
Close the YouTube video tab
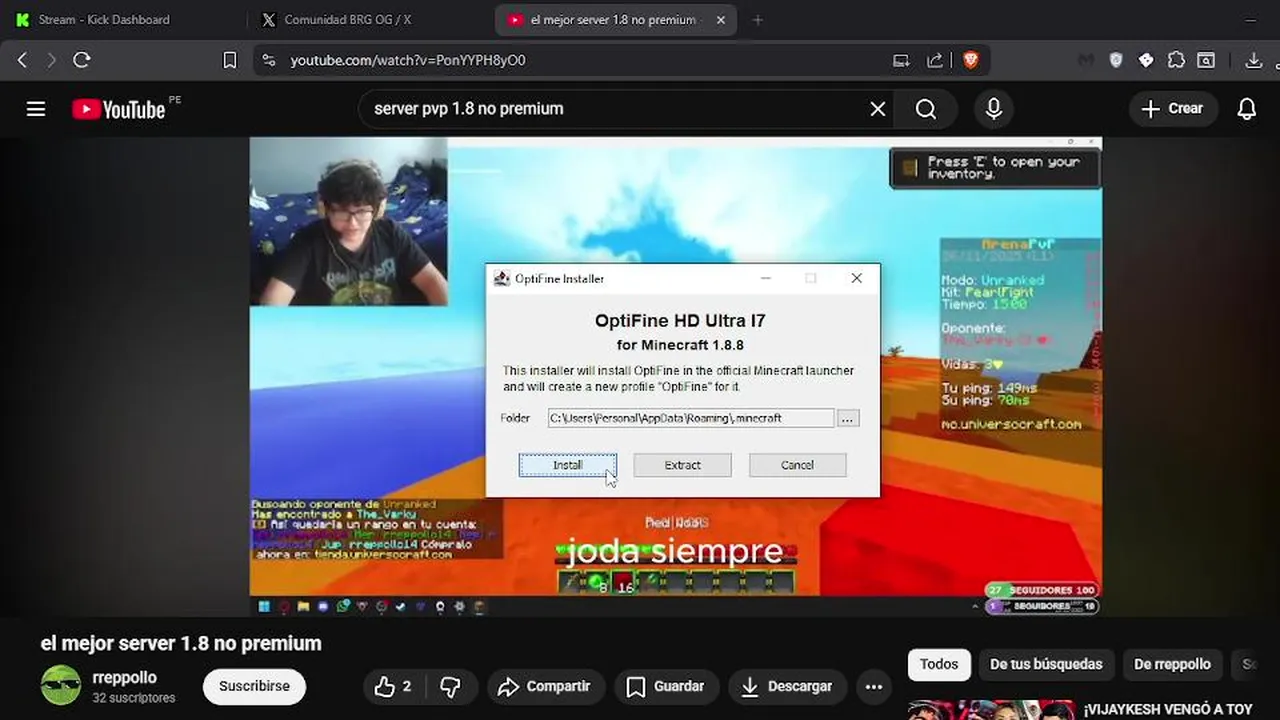pyautogui.click(x=721, y=19)
